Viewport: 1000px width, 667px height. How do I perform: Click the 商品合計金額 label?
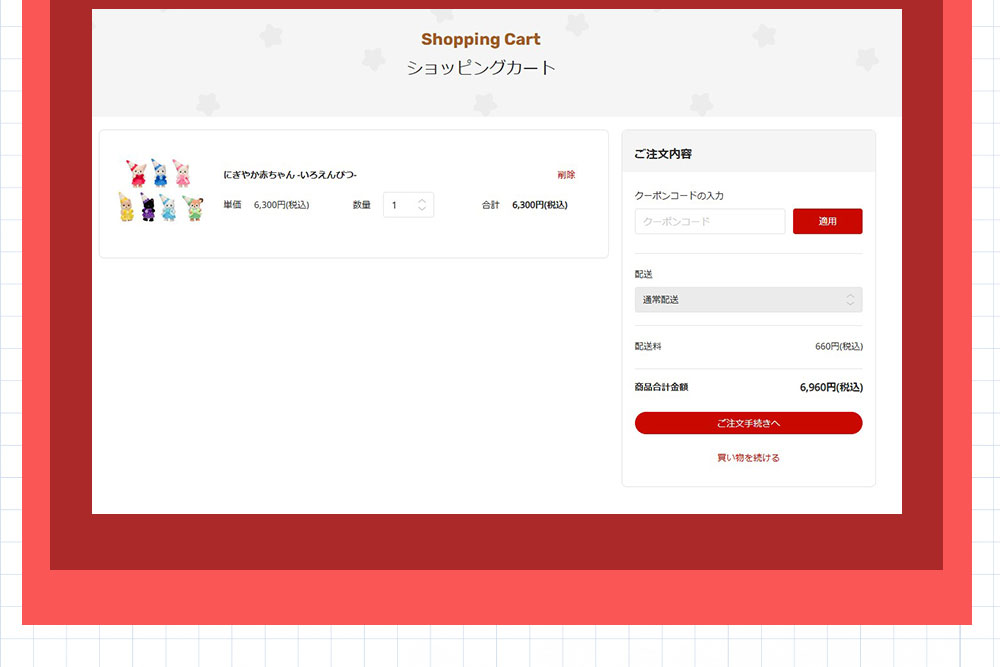pos(661,387)
